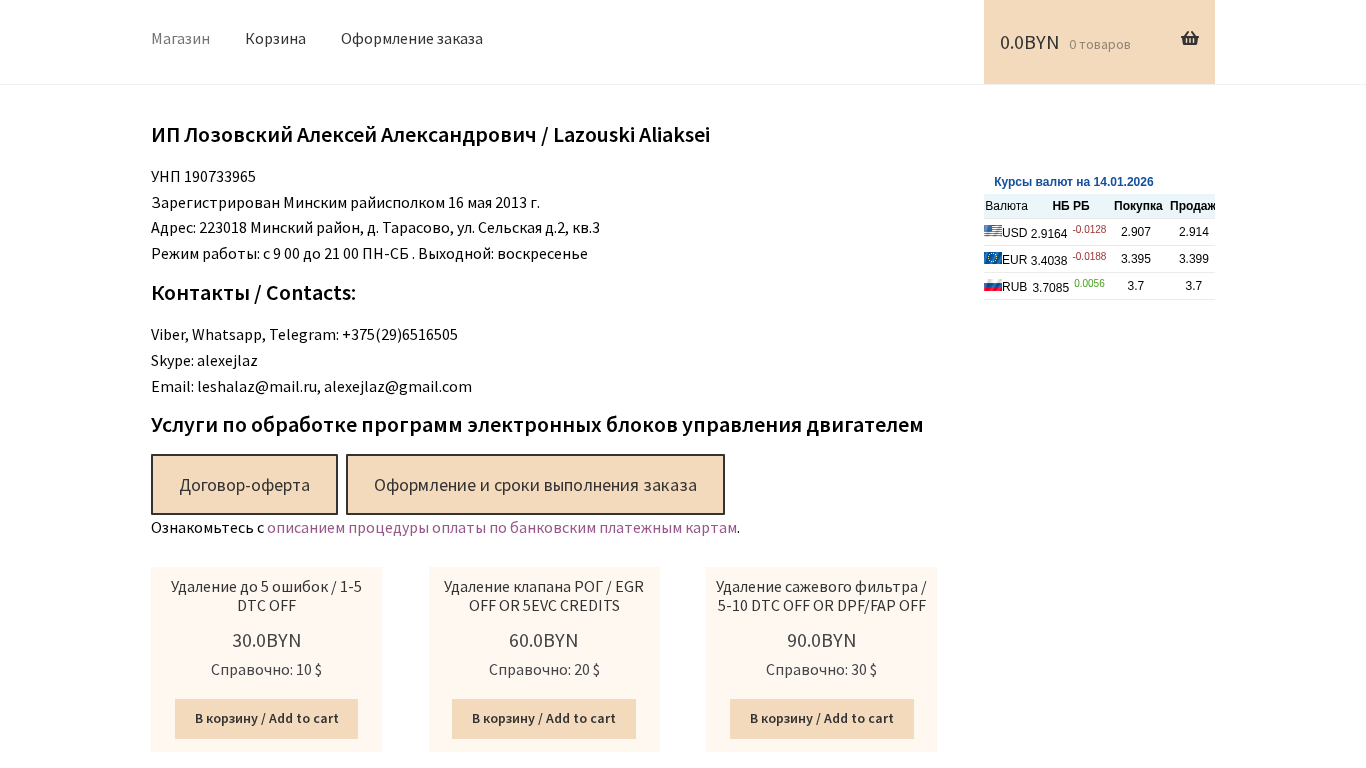The image size is (1366, 768).
Task: Open the 1-5 DTC OFF product title
Action: point(266,596)
